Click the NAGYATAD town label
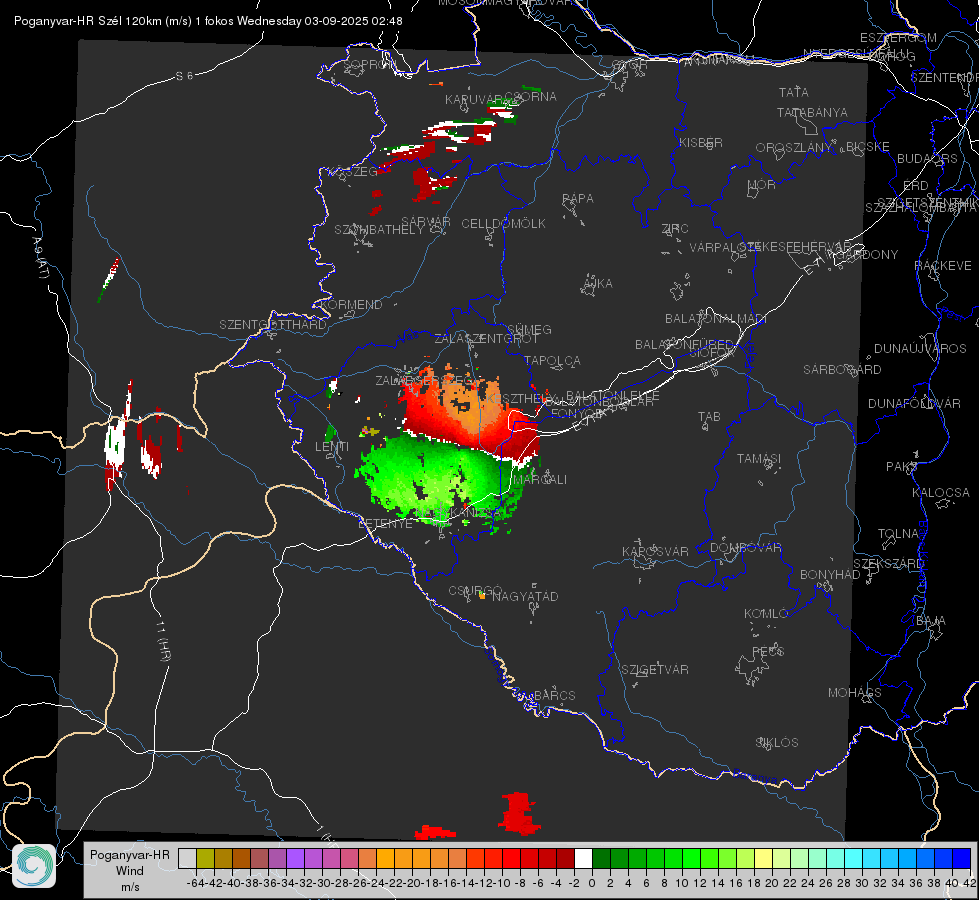Viewport: 979px width, 900px height. (525, 596)
